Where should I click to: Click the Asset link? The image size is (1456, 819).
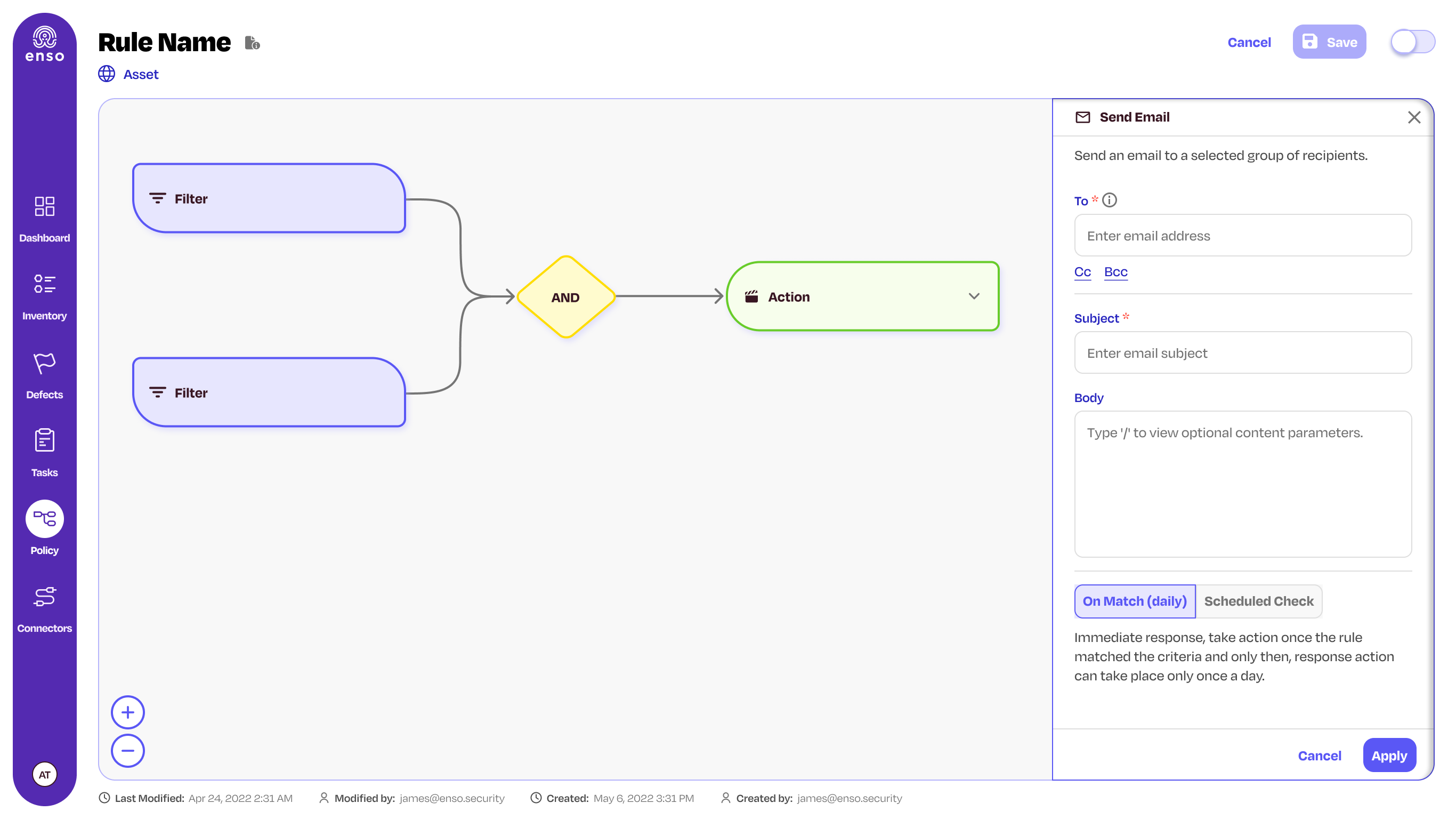coord(141,75)
